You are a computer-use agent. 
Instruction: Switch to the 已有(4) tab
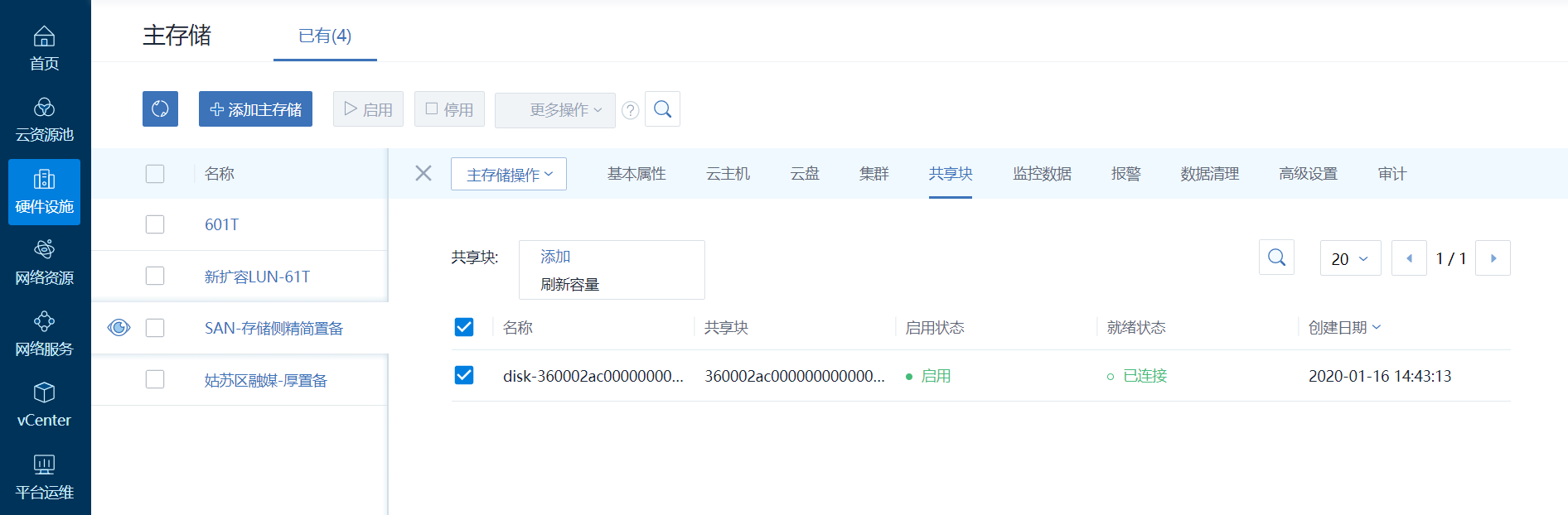[325, 36]
